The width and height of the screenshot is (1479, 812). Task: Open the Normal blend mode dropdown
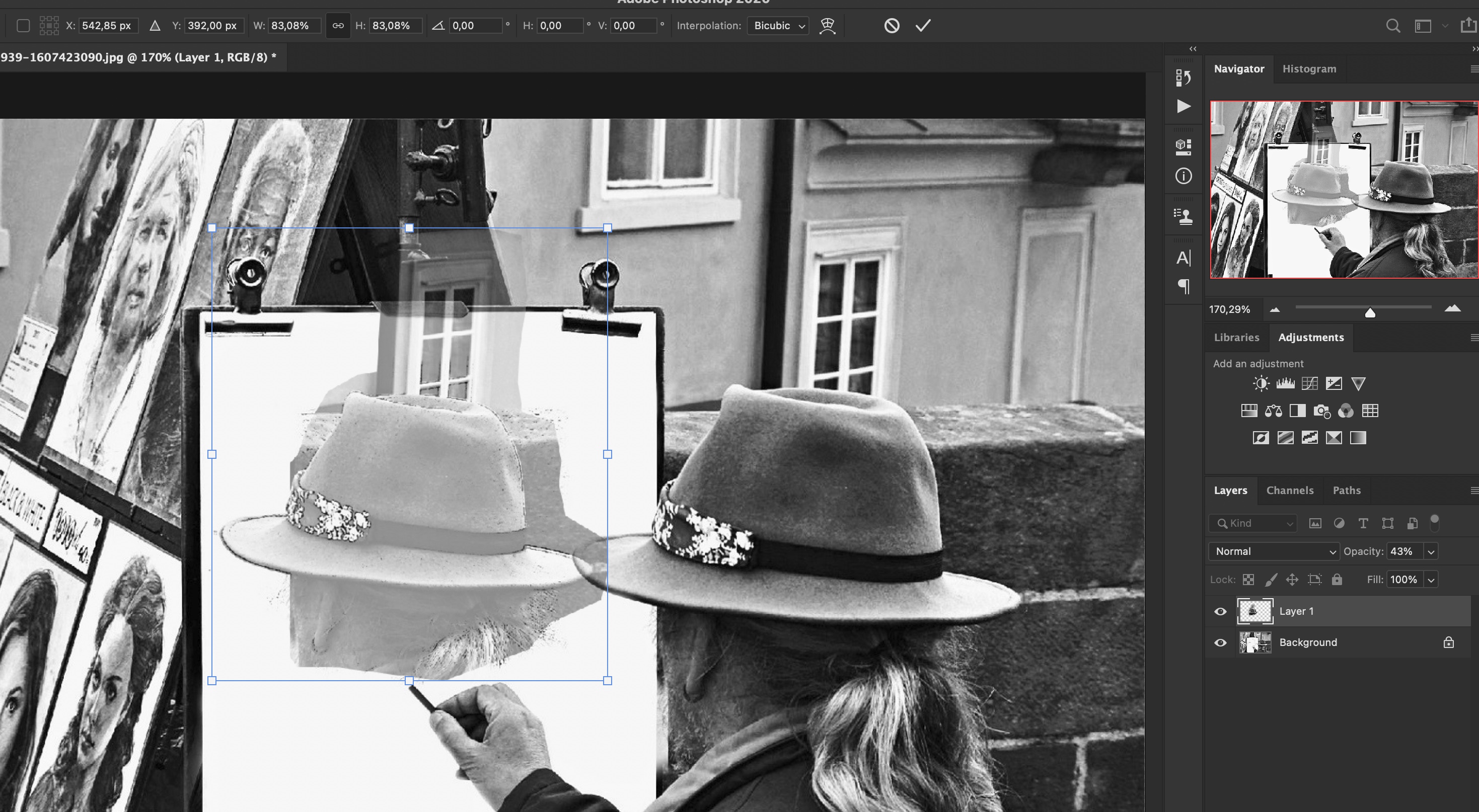pyautogui.click(x=1274, y=551)
